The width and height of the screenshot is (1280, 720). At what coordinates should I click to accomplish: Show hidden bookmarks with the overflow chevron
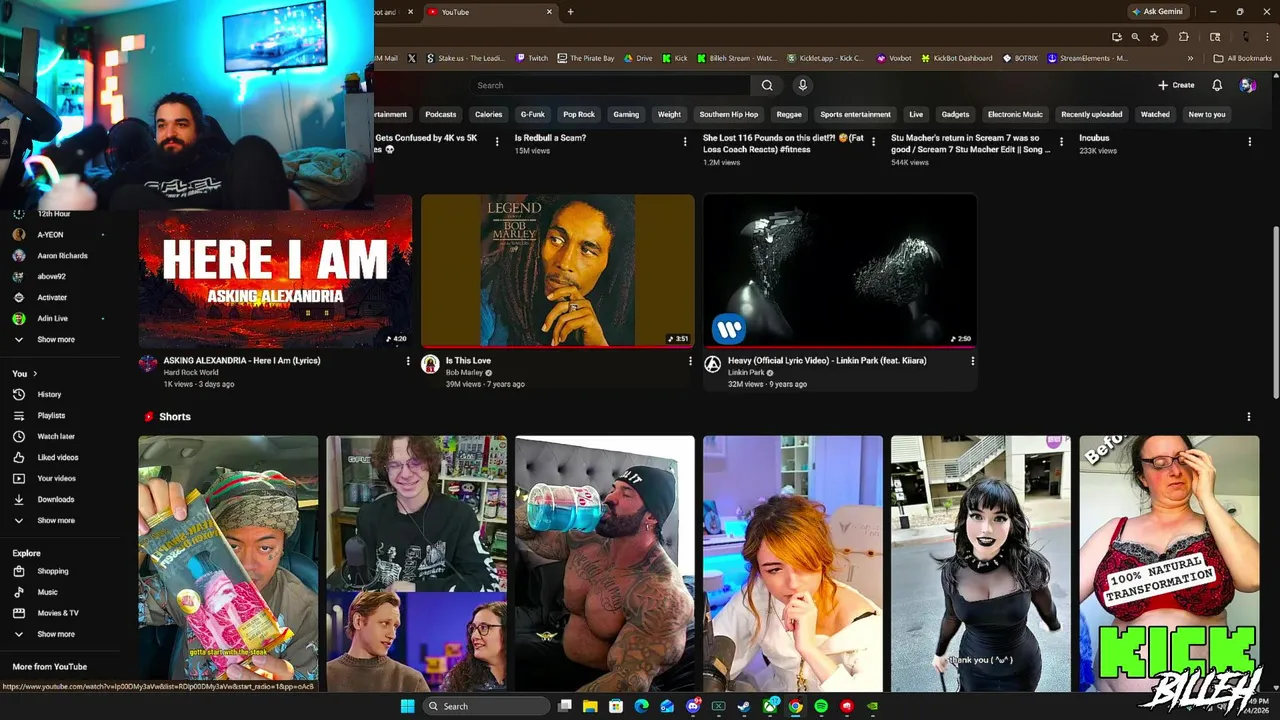click(1190, 58)
